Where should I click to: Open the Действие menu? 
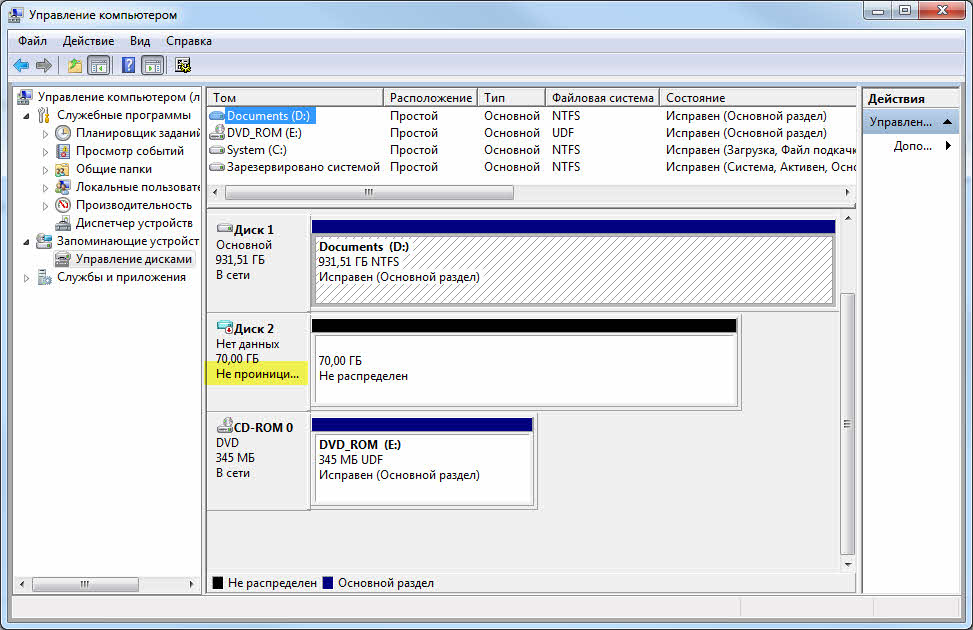(88, 41)
